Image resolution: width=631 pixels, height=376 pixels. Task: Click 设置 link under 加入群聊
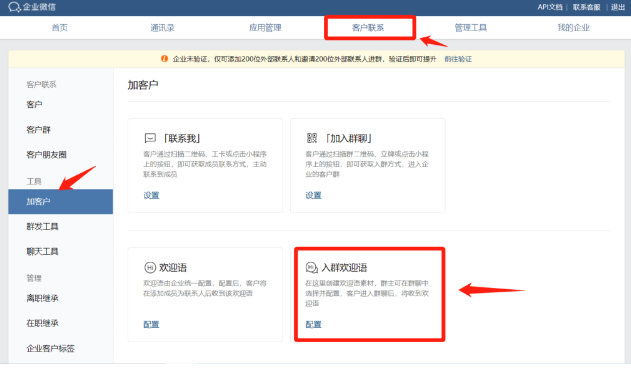[313, 195]
